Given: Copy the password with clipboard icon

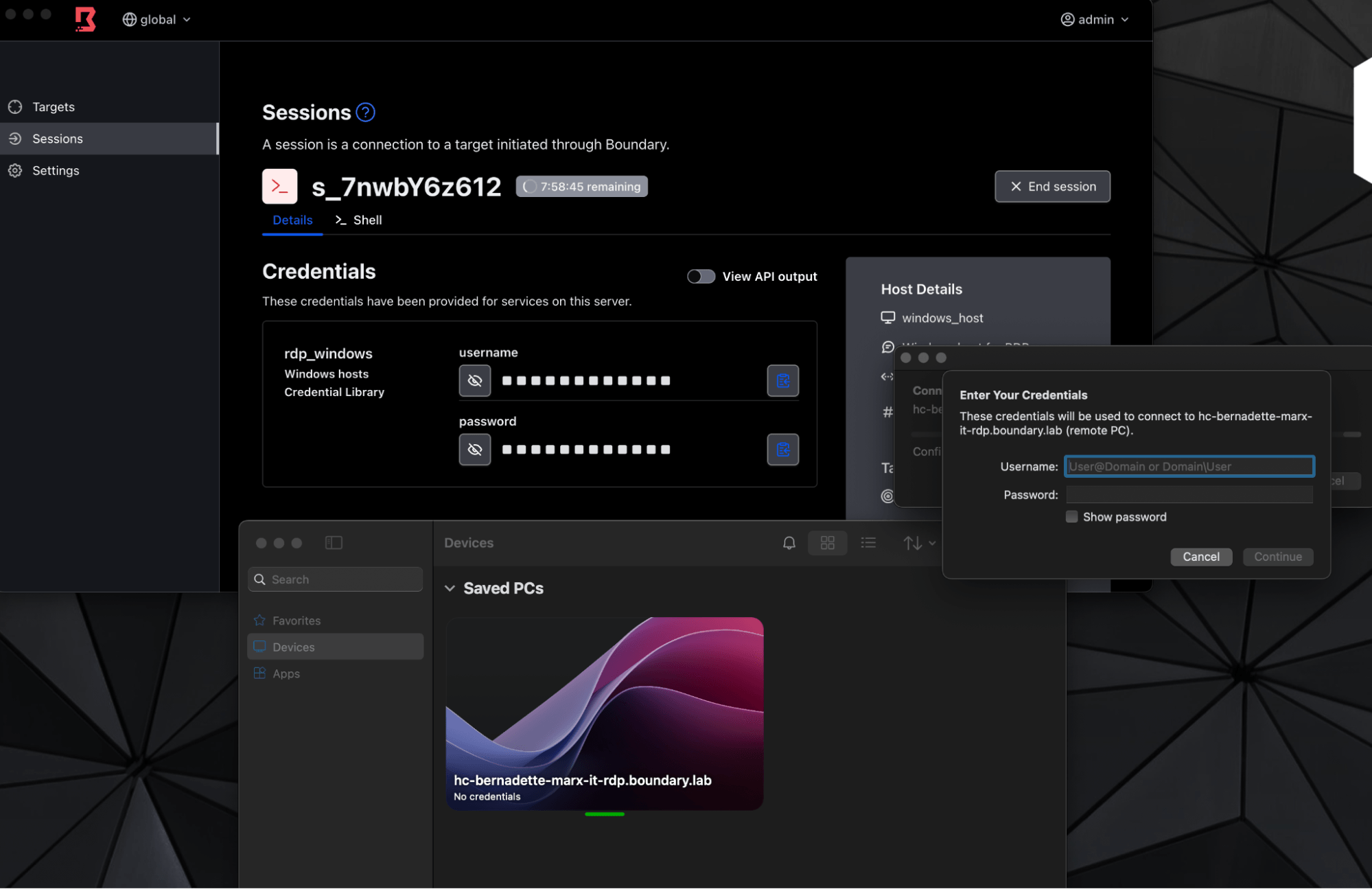Looking at the screenshot, I should (782, 450).
